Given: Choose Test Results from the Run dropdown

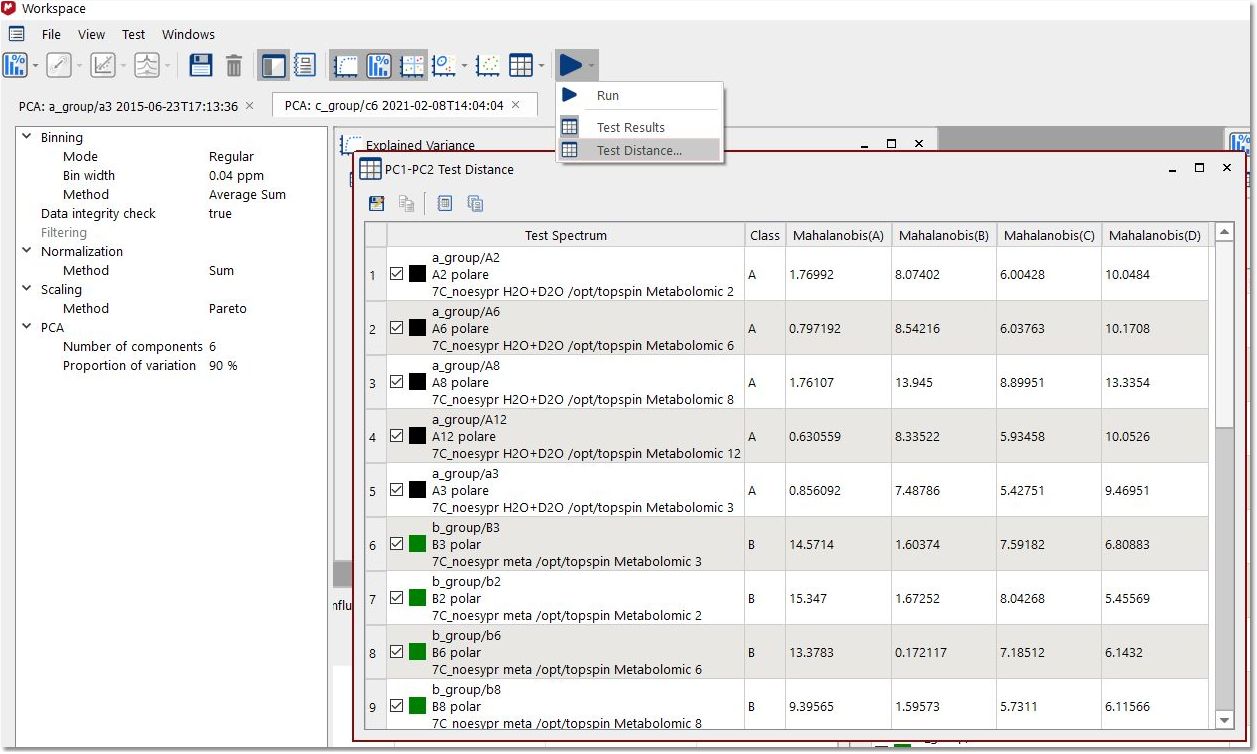Looking at the screenshot, I should click(639, 127).
